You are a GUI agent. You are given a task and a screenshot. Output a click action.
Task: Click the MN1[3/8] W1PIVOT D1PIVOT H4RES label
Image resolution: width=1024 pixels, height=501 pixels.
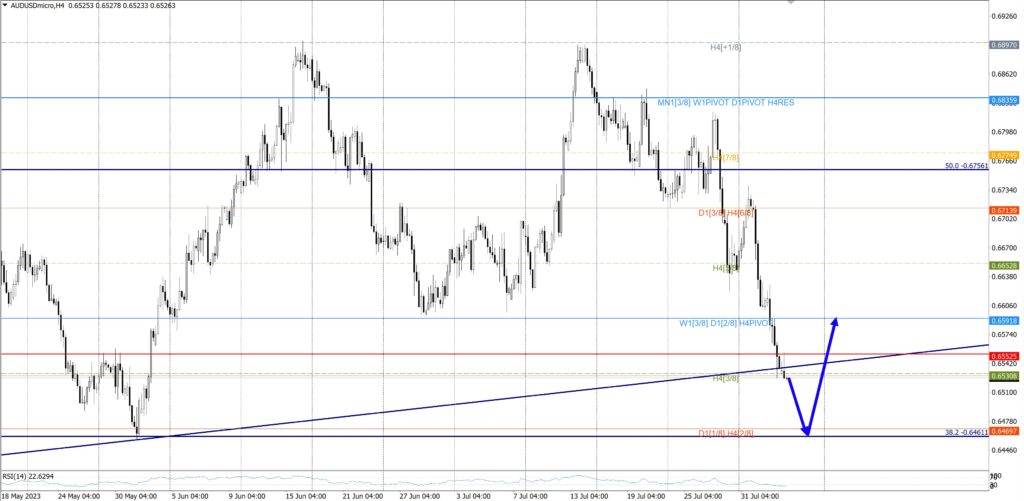(725, 102)
